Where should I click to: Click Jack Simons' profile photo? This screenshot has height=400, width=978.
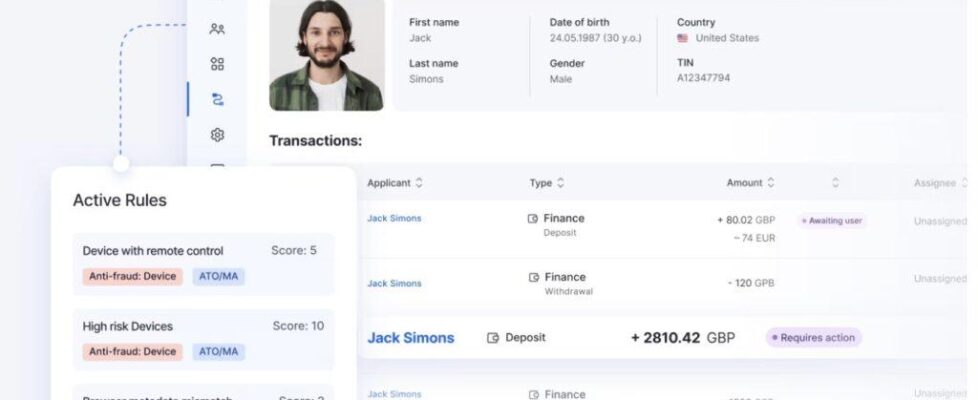pos(326,55)
